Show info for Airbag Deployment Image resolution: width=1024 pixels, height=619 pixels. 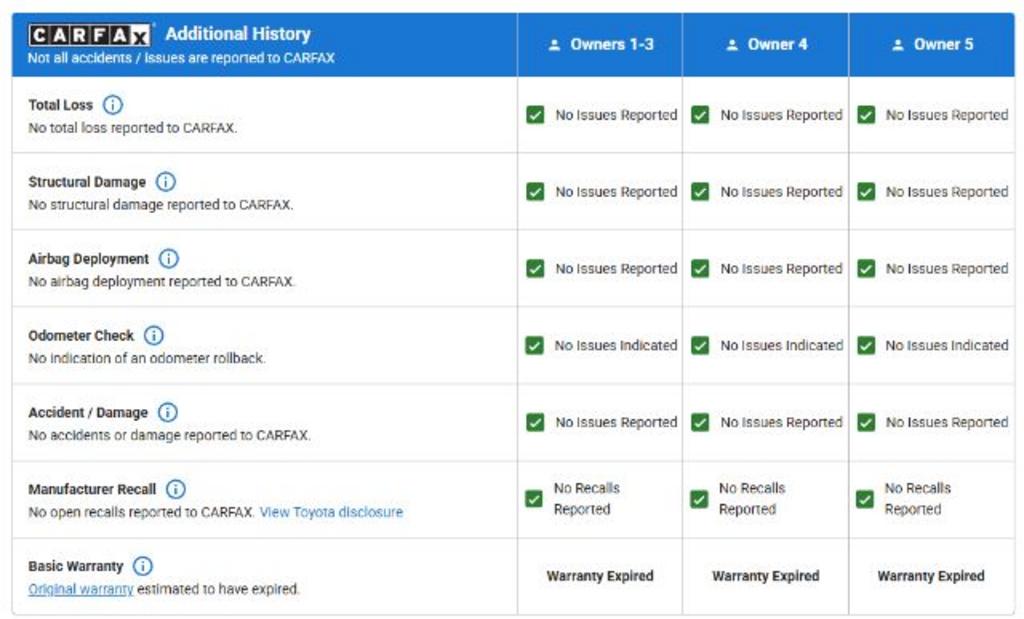click(x=168, y=259)
